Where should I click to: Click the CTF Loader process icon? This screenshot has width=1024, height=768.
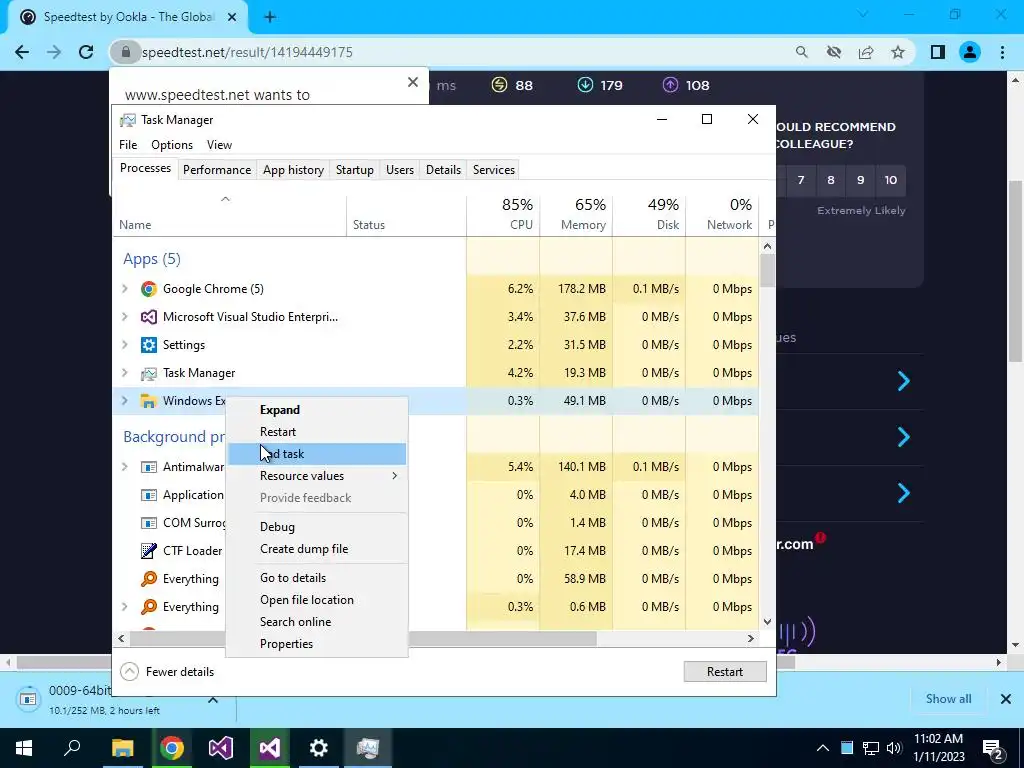(149, 551)
